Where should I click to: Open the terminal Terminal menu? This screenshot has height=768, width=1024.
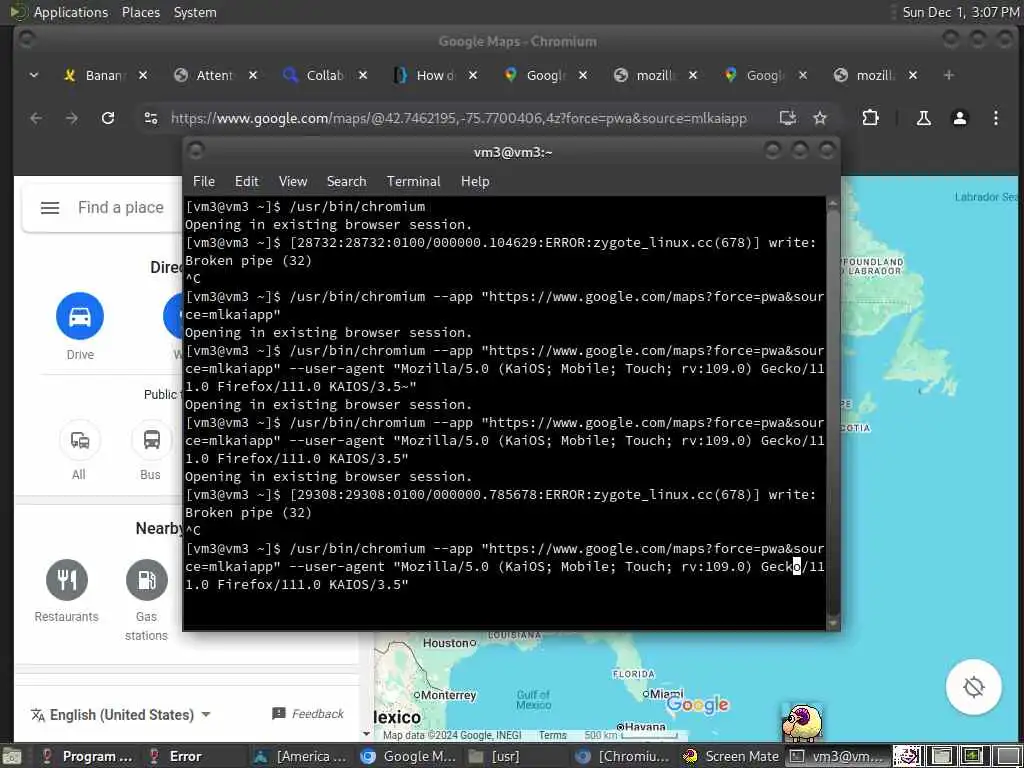pyautogui.click(x=413, y=182)
